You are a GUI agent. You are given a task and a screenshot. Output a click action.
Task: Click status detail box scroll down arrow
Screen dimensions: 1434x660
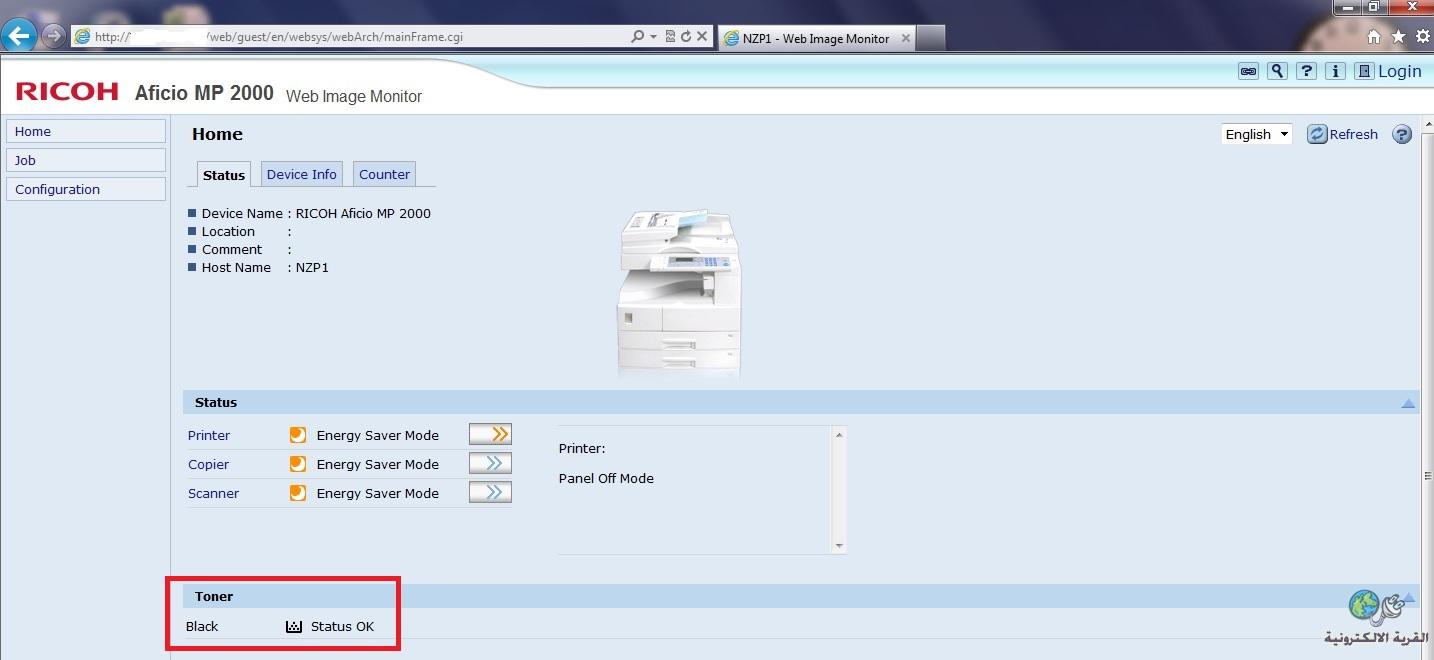(x=839, y=546)
